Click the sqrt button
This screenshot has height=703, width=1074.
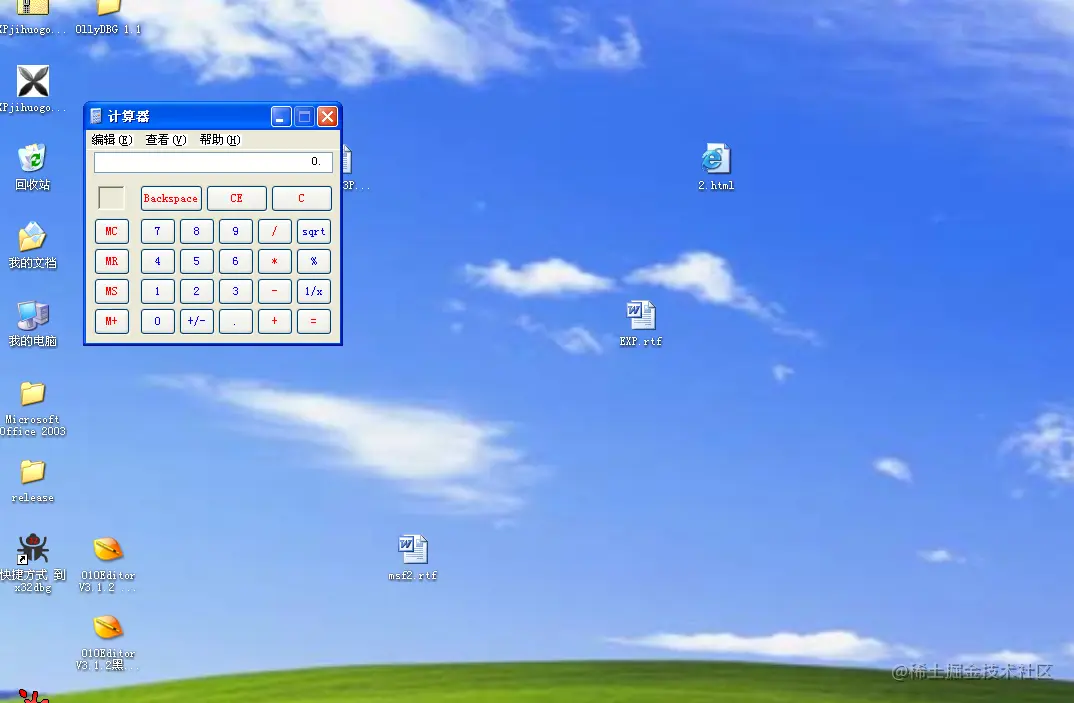pos(314,232)
